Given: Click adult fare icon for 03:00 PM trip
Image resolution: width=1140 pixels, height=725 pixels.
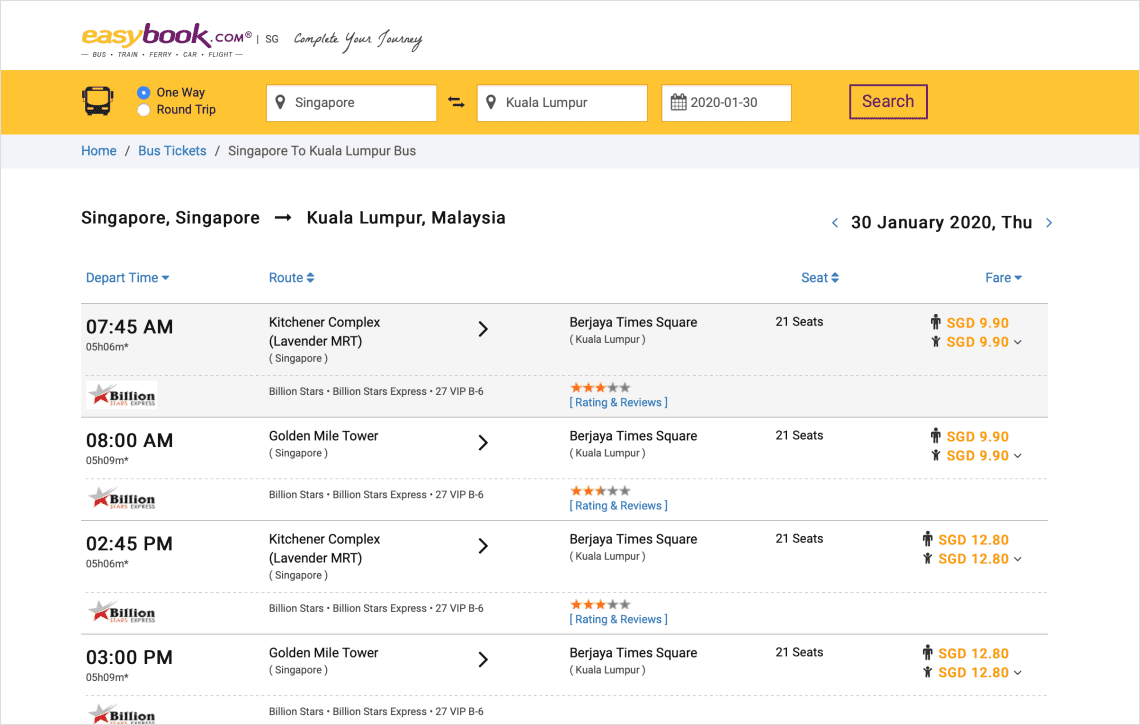Looking at the screenshot, I should pyautogui.click(x=927, y=652).
